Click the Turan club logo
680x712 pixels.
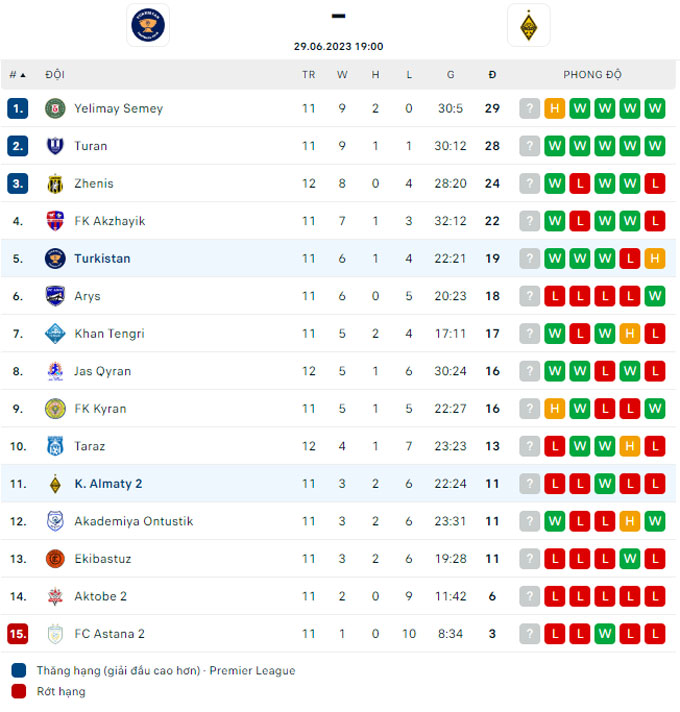pyautogui.click(x=55, y=146)
